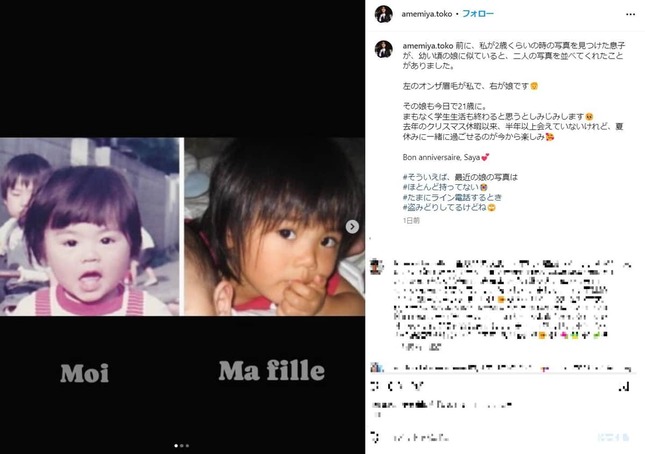Click the like heart icon below comments
The height and width of the screenshot is (454, 645).
point(375,386)
